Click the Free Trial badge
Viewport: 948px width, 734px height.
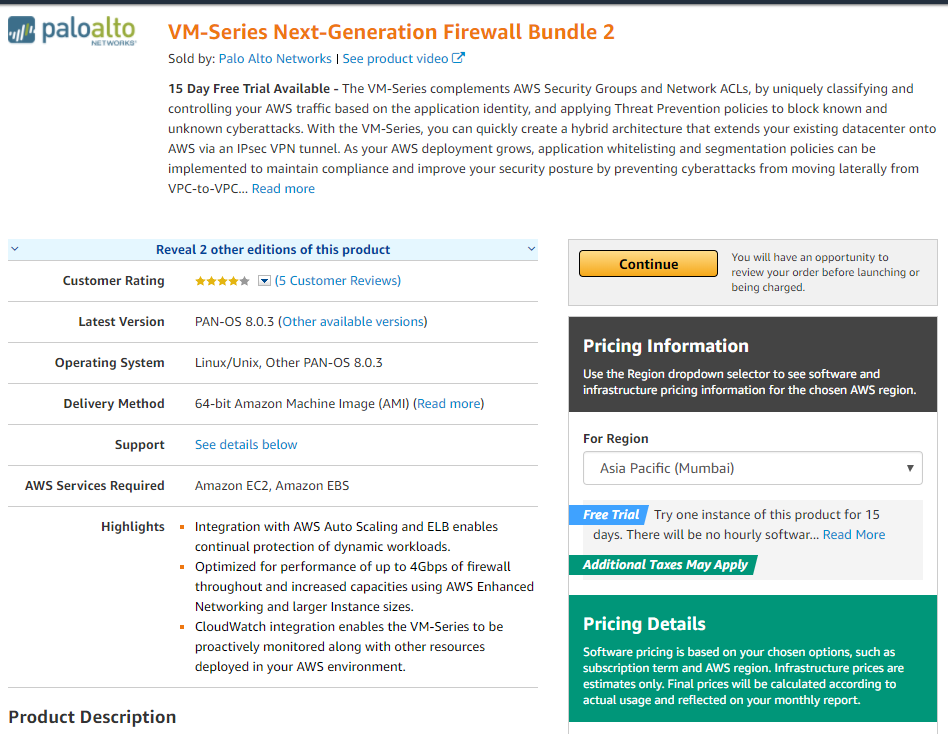coord(610,515)
